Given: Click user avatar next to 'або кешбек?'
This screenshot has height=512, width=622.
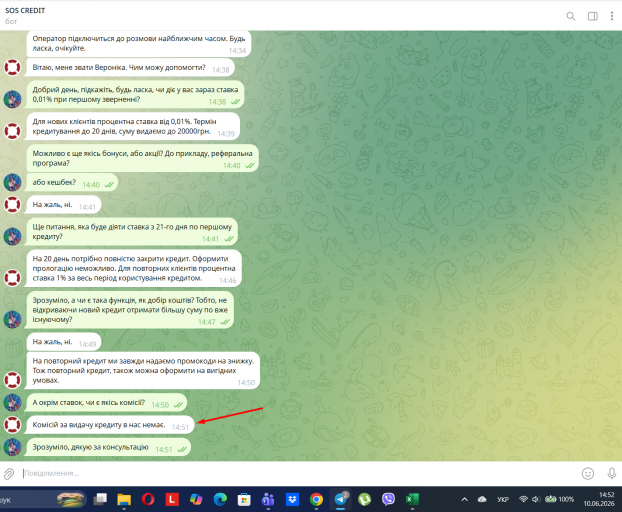Looking at the screenshot, I should 12,182.
